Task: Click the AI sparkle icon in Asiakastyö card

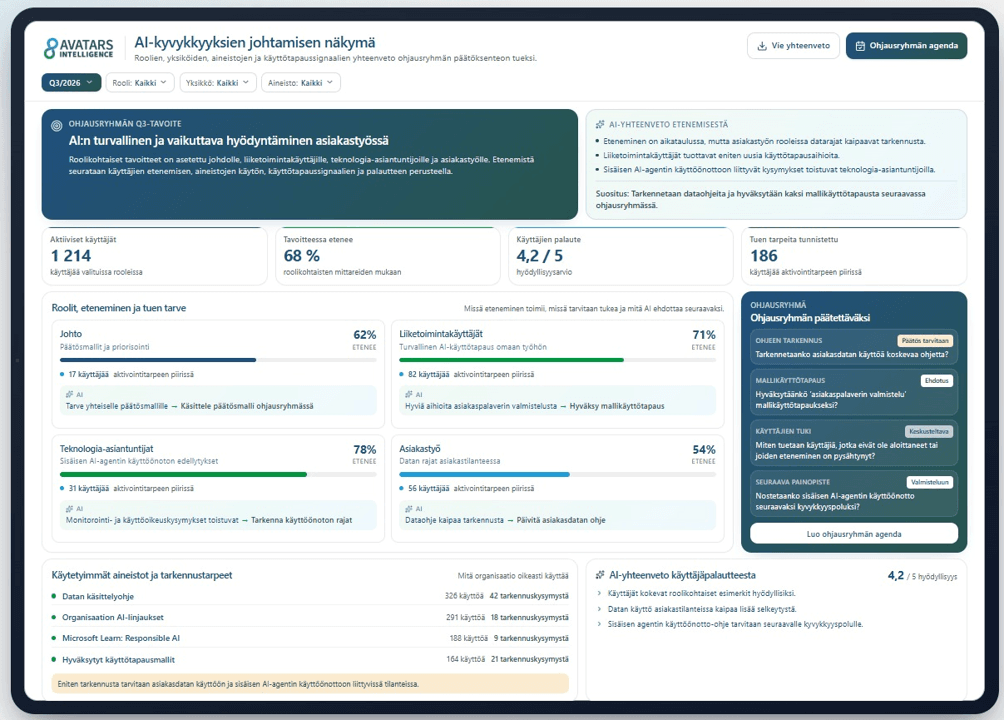Action: click(409, 509)
